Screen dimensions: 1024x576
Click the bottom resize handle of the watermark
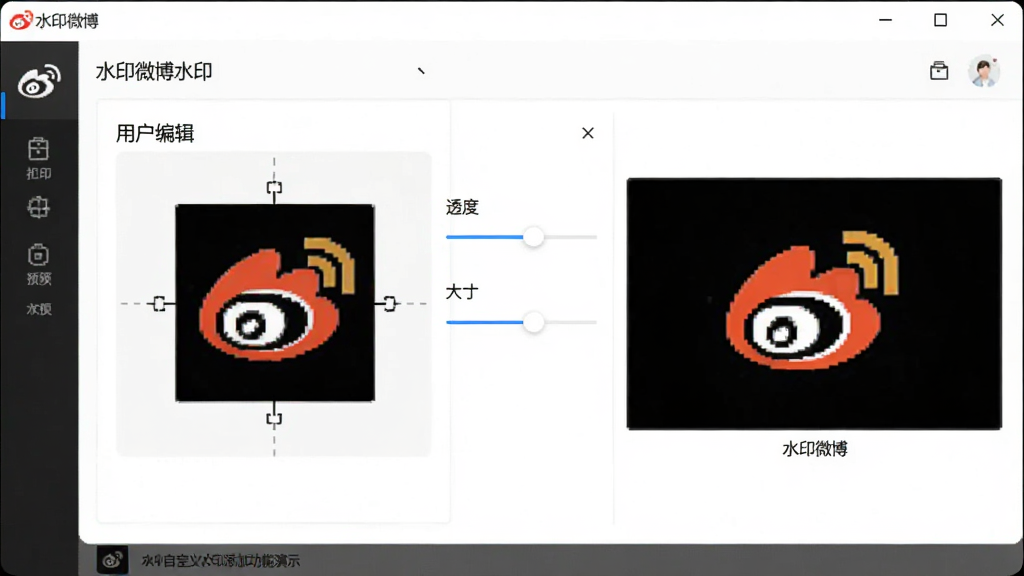coord(274,419)
